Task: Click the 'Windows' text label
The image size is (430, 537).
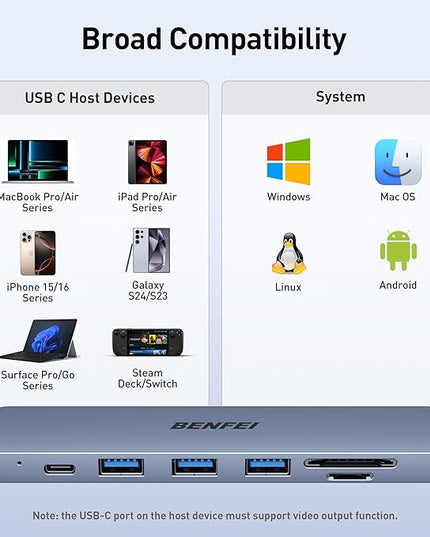Action: [x=289, y=197]
